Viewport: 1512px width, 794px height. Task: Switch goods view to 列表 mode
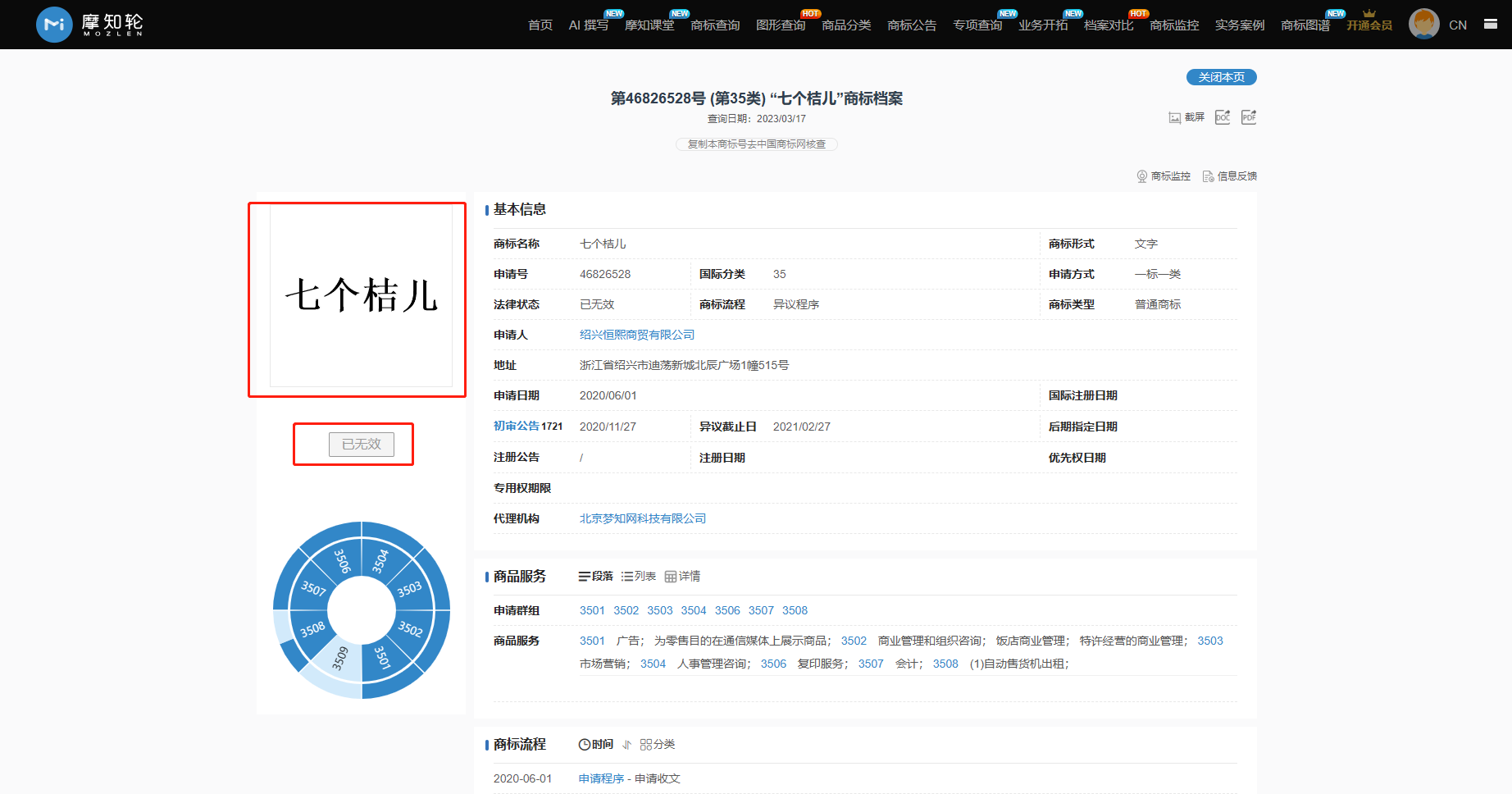tap(639, 577)
